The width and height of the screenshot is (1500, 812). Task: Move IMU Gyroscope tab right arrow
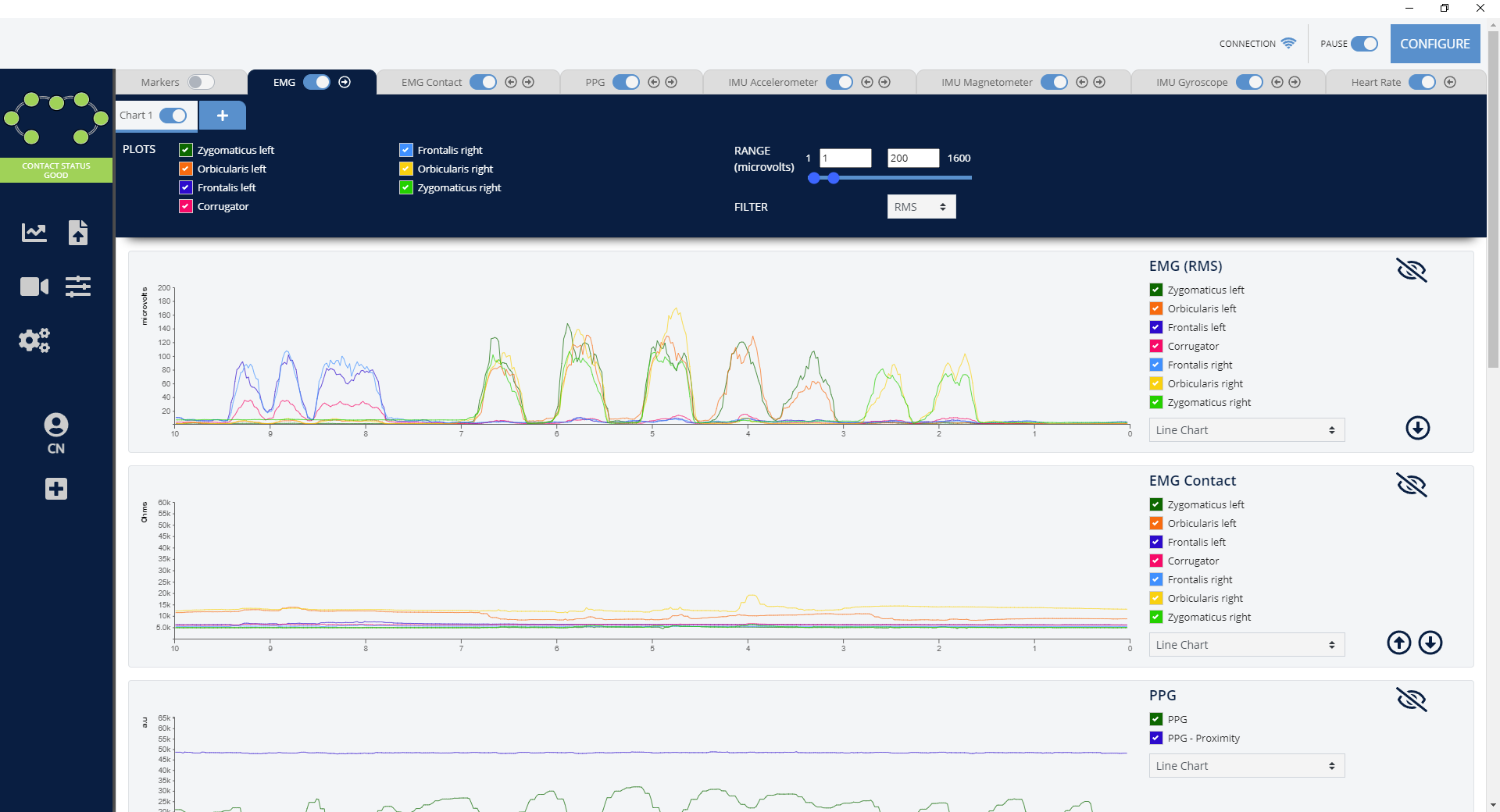pos(1295,82)
